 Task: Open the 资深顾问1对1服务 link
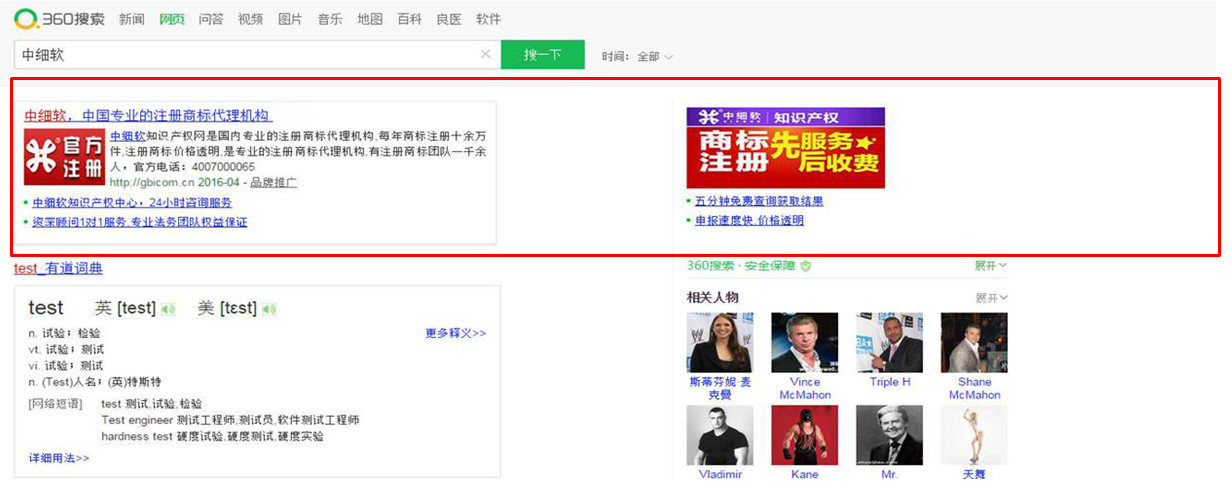click(x=139, y=222)
